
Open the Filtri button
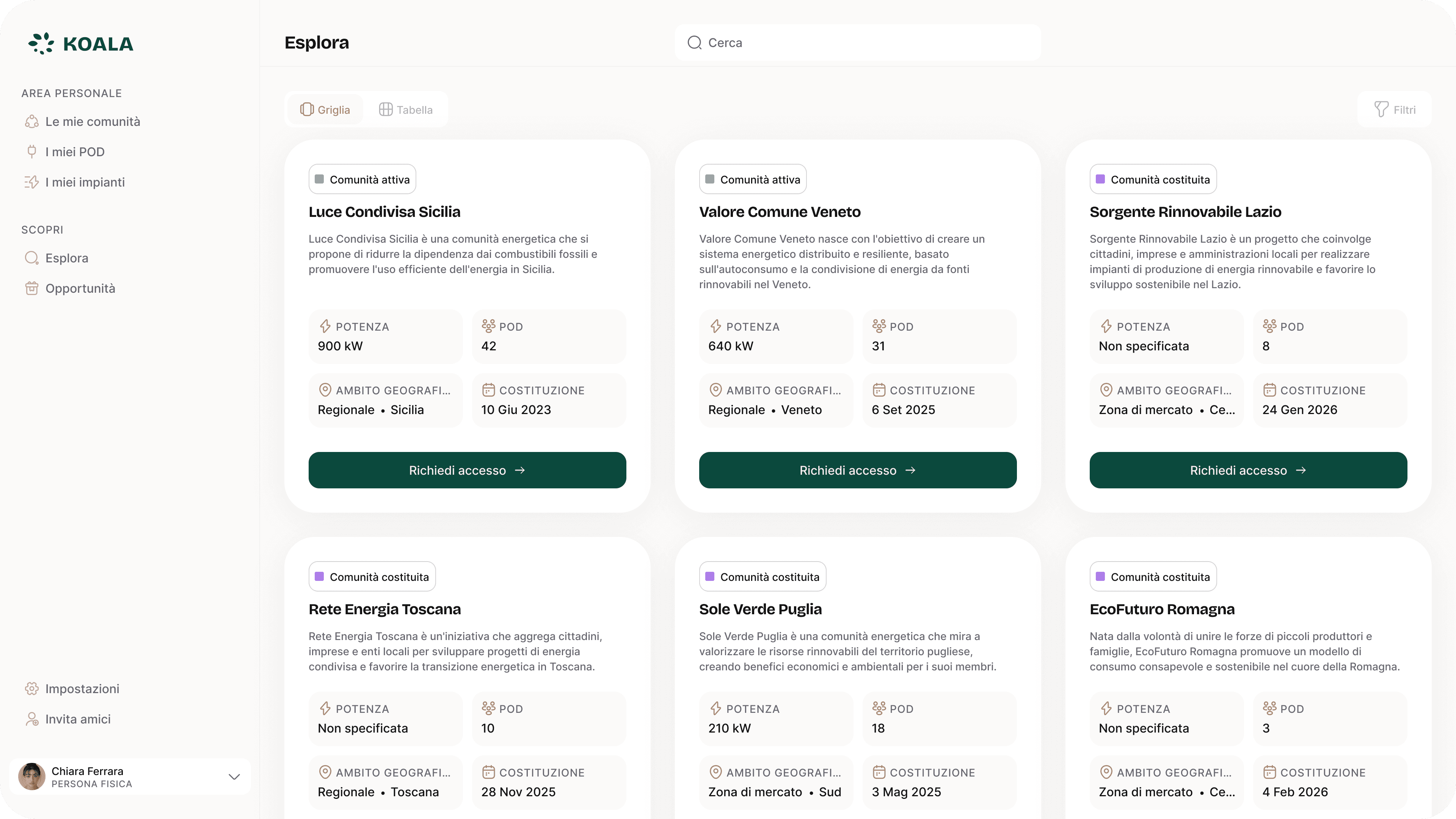pyautogui.click(x=1395, y=110)
